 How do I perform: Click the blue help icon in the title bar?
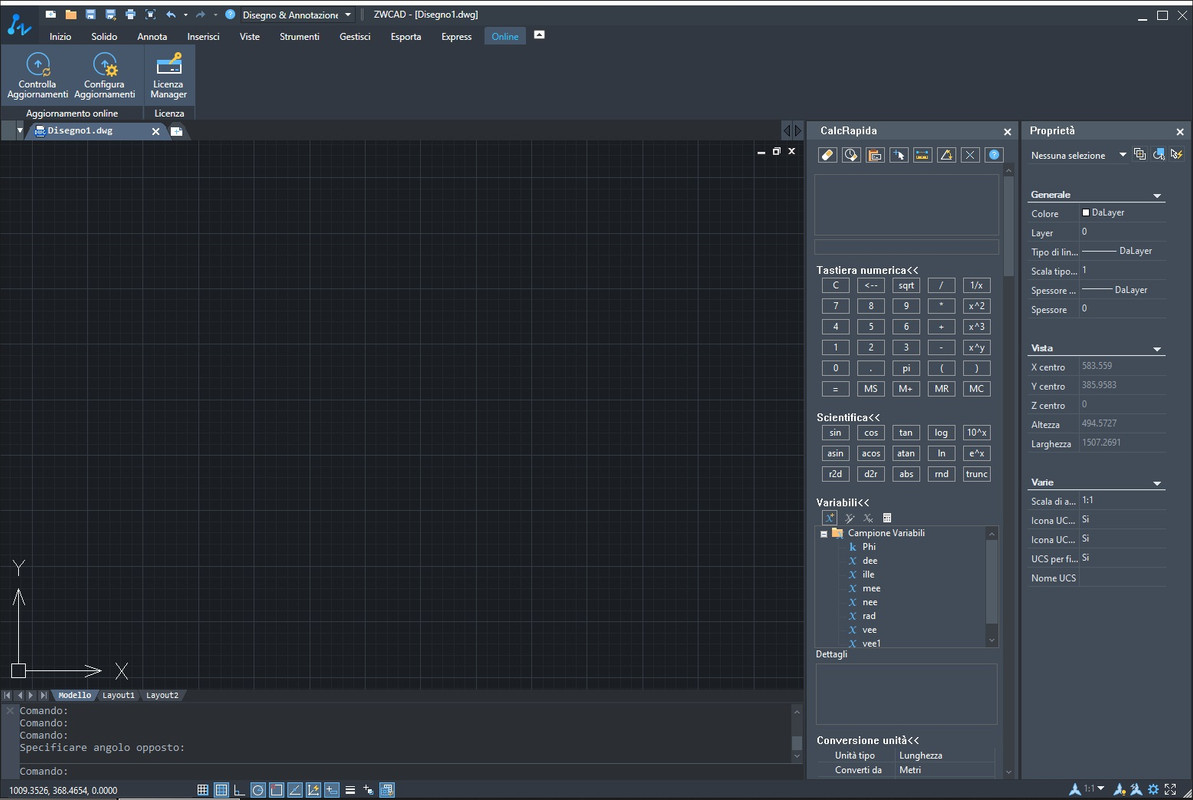pos(230,14)
